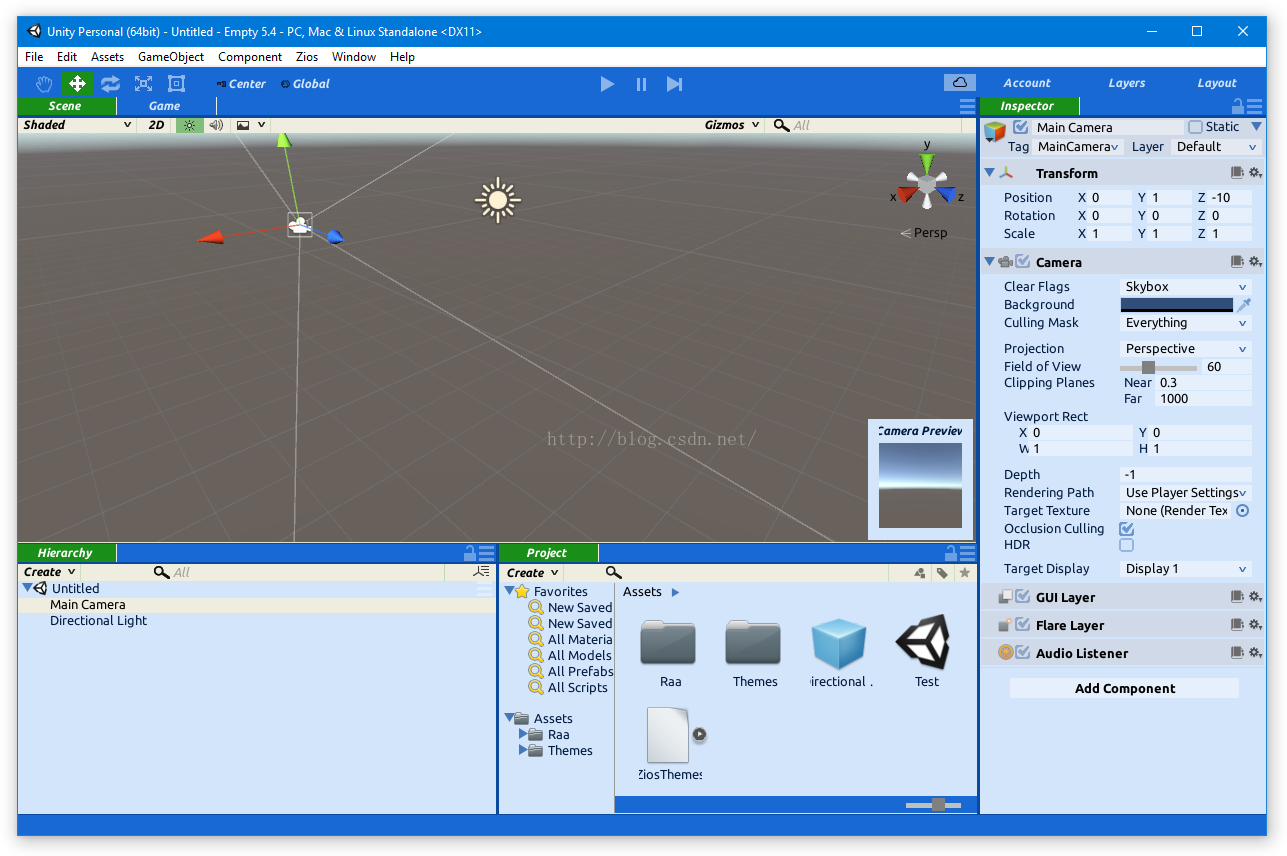
Task: Lock the Inspector panel
Action: click(x=1237, y=106)
